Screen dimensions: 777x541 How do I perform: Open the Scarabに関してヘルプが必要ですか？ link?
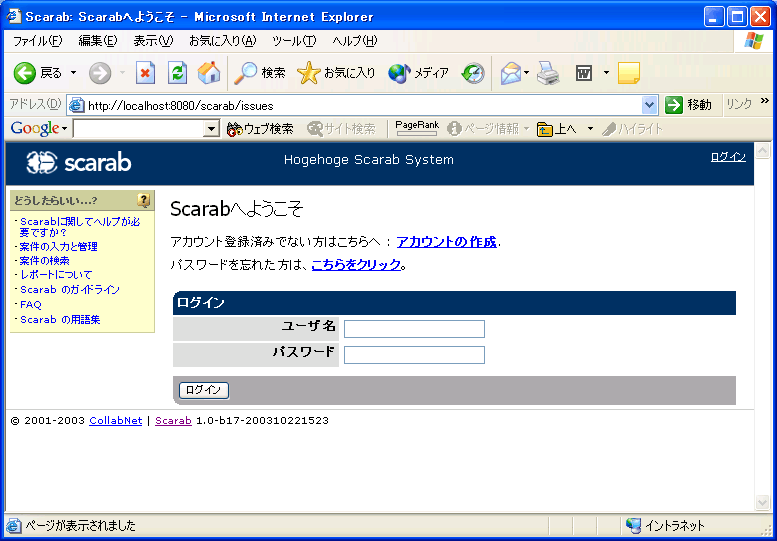tap(80, 227)
